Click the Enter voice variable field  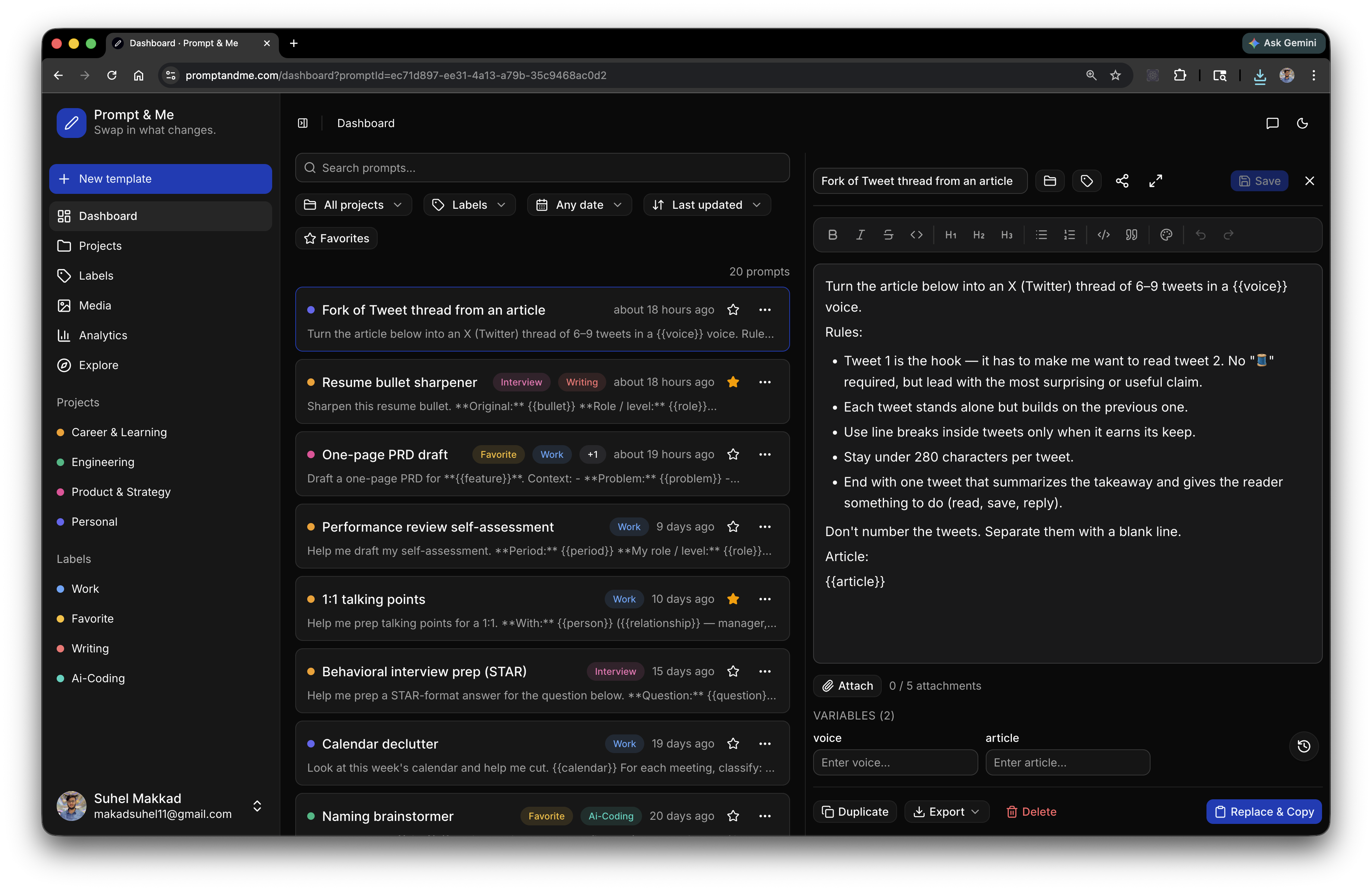coord(895,762)
